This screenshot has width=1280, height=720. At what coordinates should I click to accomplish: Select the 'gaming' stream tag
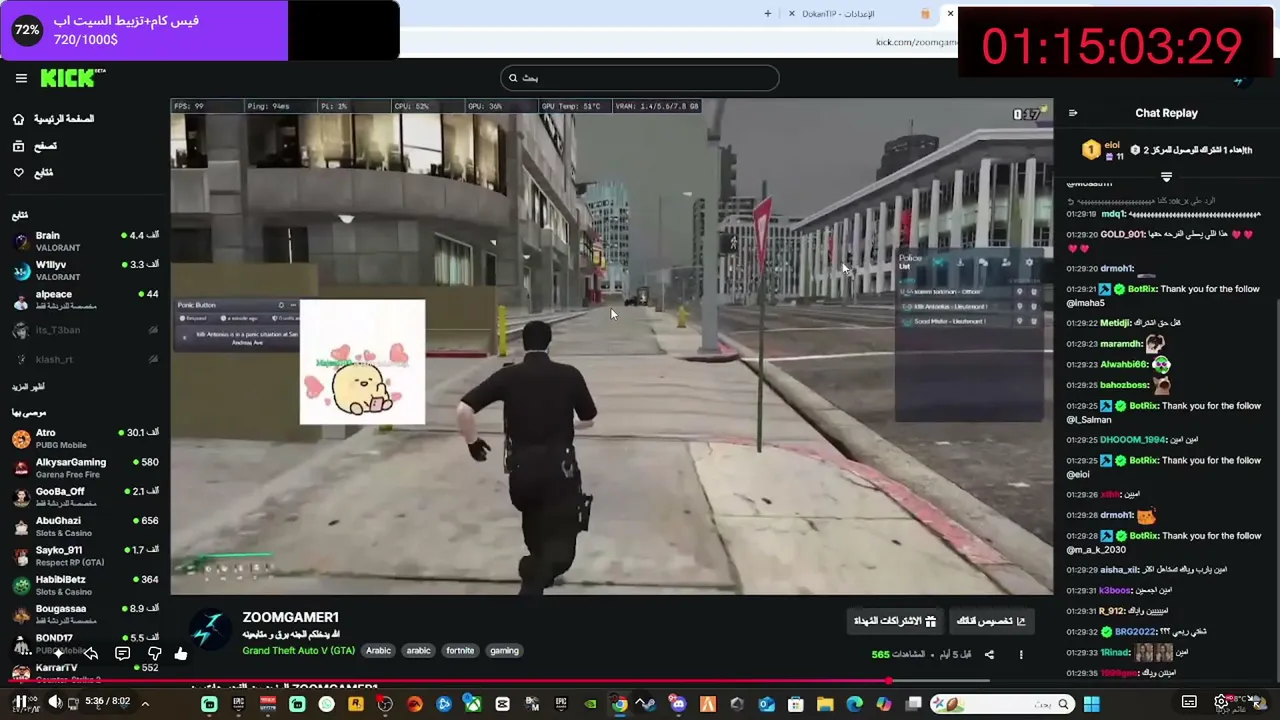[x=504, y=651]
